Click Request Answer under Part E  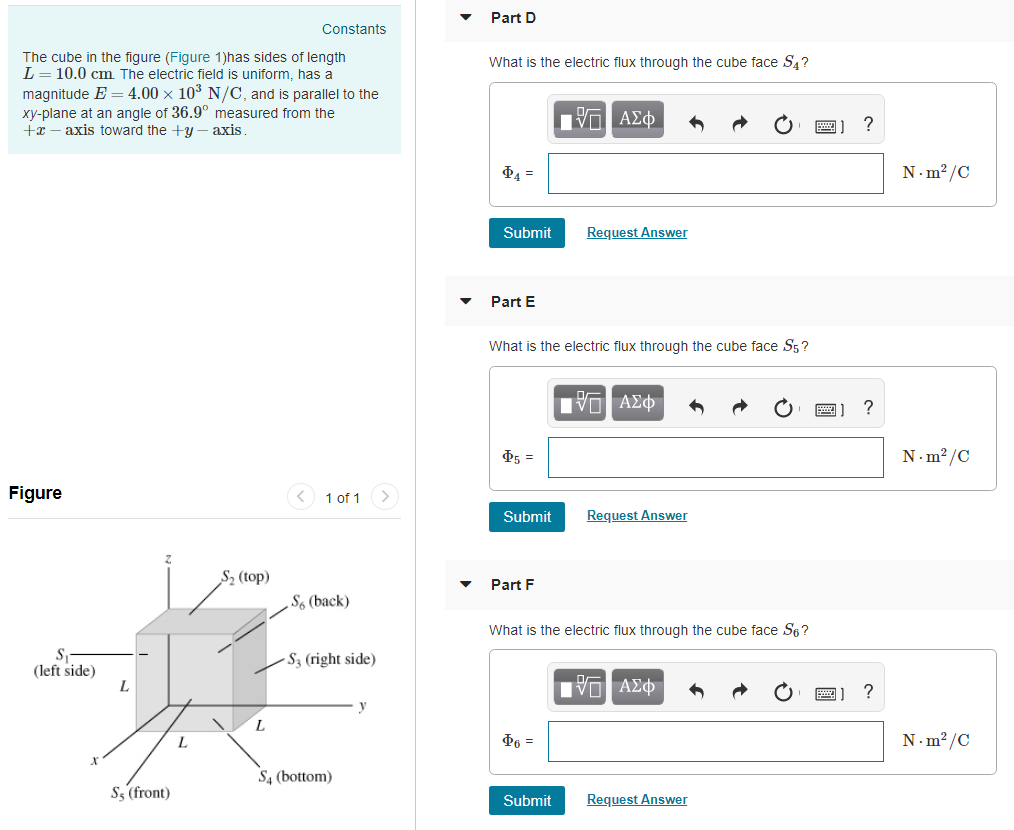pyautogui.click(x=636, y=515)
